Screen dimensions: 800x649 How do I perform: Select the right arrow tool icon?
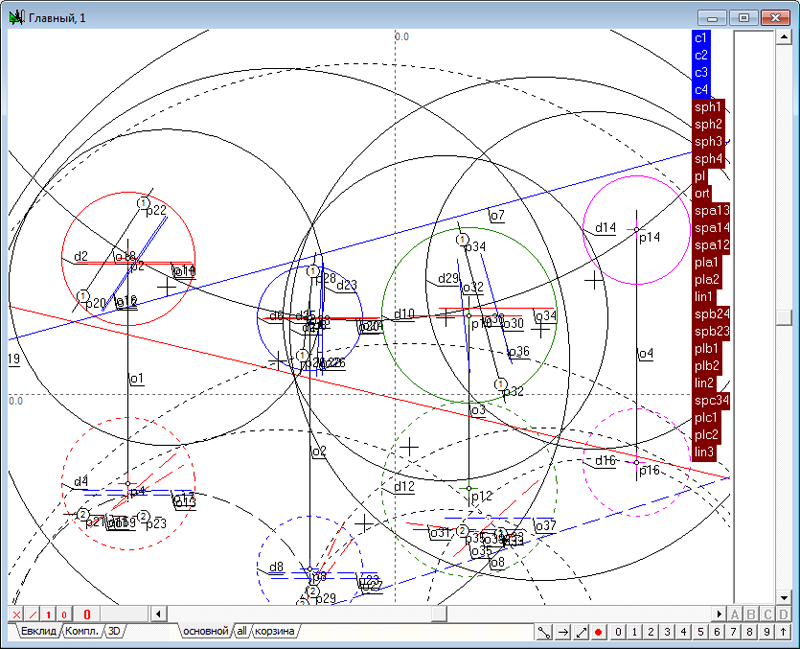563,632
